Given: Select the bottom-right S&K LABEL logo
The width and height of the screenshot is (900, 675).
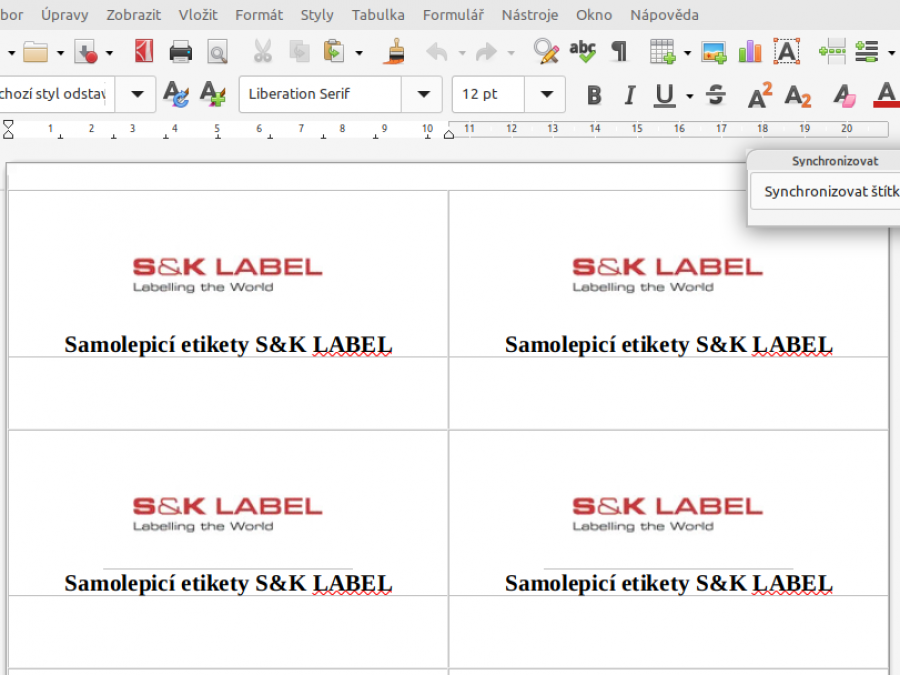Looking at the screenshot, I should pos(667,514).
